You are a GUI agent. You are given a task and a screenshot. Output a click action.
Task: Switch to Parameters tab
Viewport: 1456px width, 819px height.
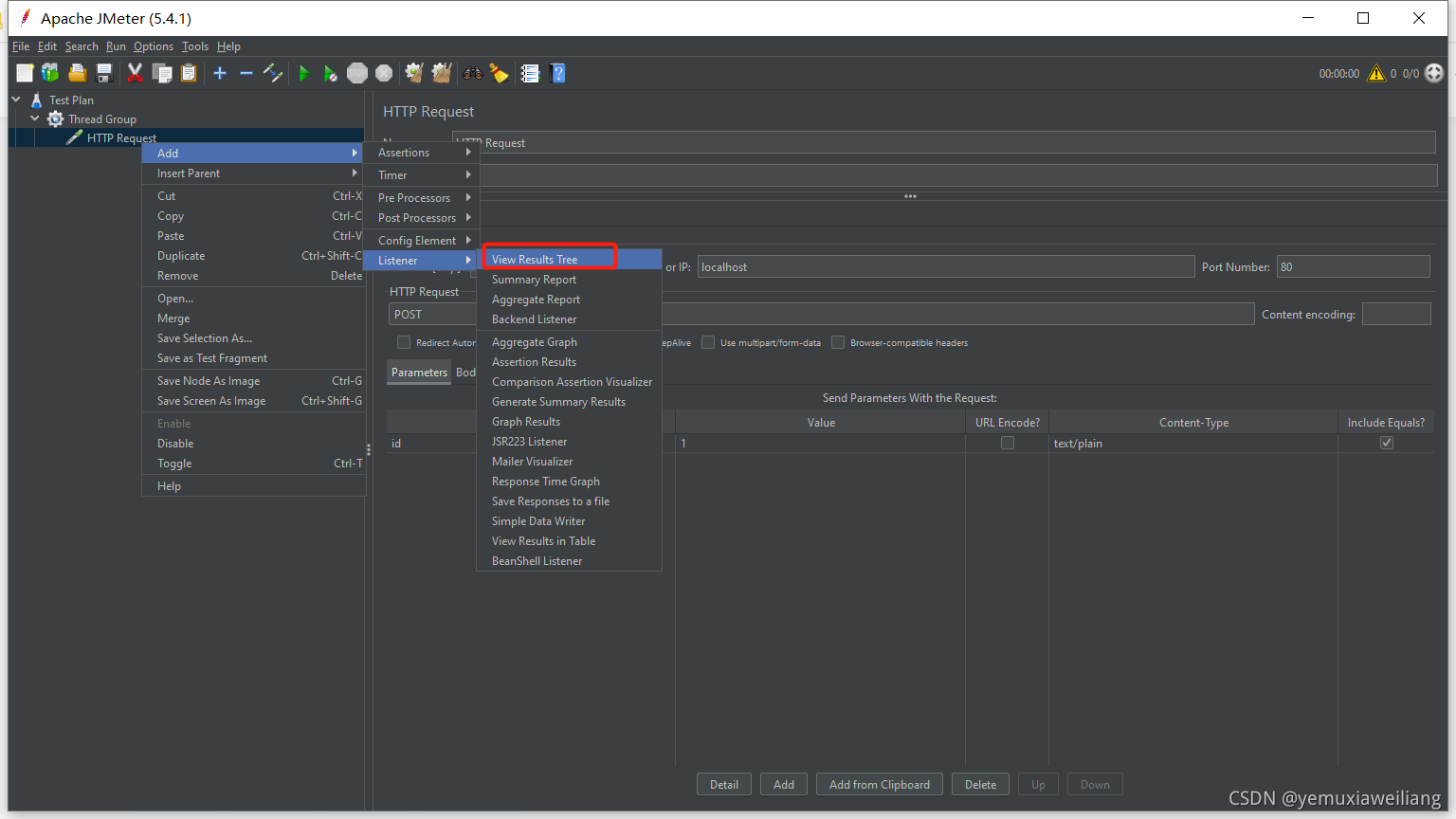(419, 373)
